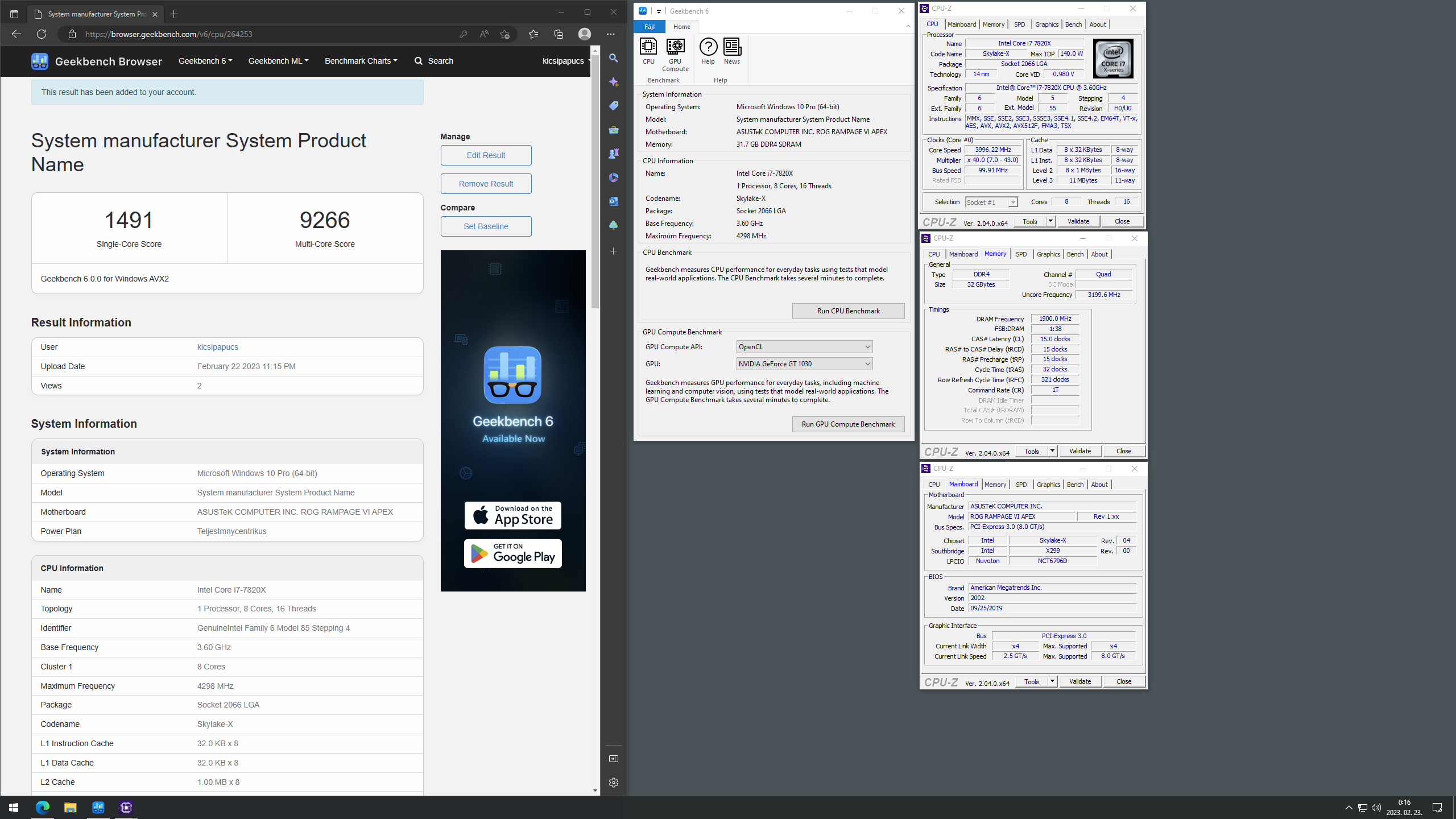Open the Edge sidebar shopping tag icon
Screen dimensions: 1456x819
(x=614, y=106)
